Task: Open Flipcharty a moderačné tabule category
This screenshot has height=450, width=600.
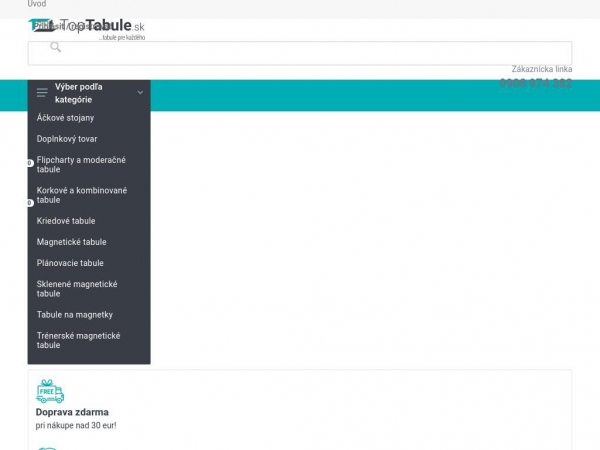Action: 81,164
